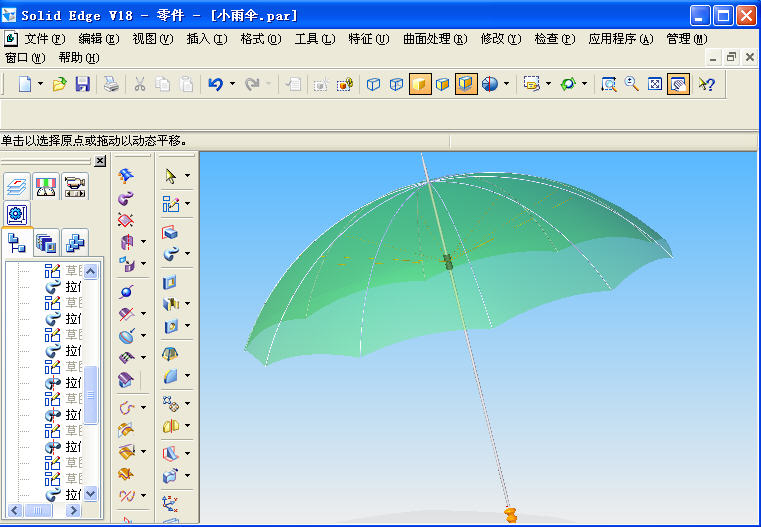
Task: Activate the yellow arrow Select tool
Action: (170, 176)
